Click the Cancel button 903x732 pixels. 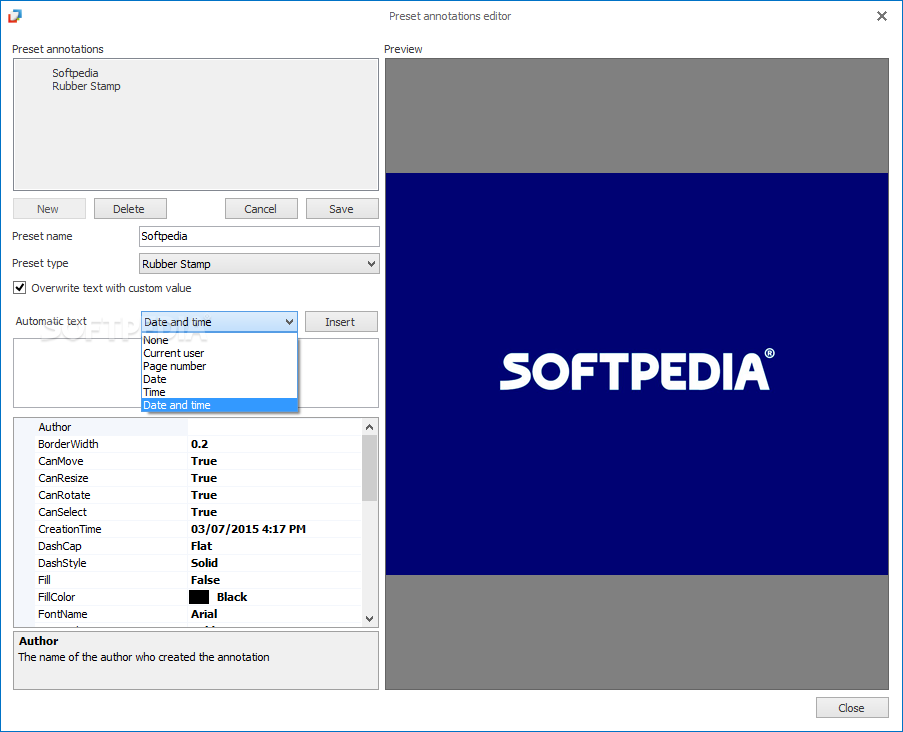point(261,208)
